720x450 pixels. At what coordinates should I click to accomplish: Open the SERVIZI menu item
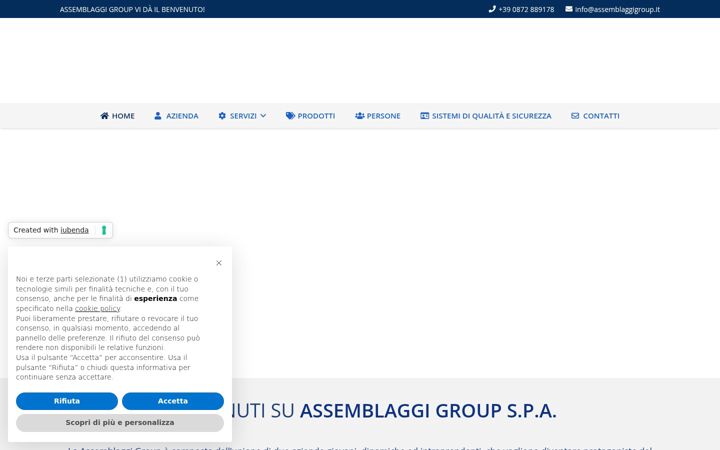(242, 116)
